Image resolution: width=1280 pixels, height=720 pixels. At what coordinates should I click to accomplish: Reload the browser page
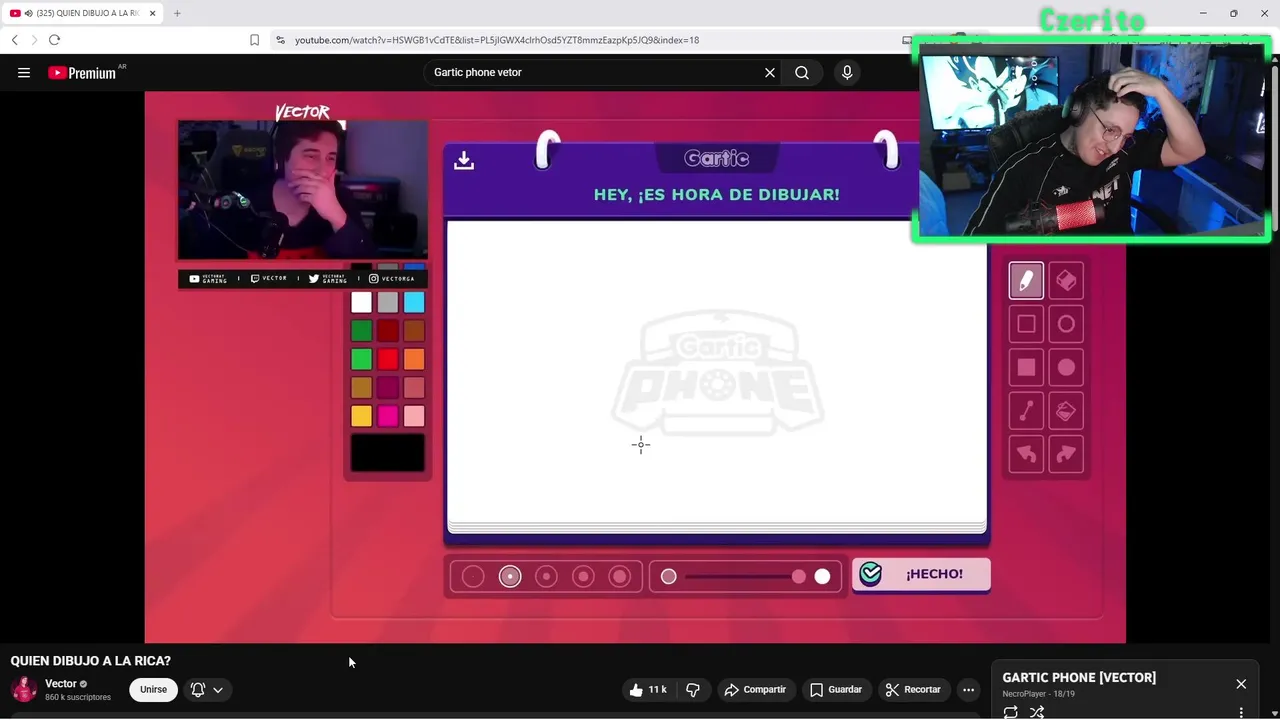(x=54, y=40)
